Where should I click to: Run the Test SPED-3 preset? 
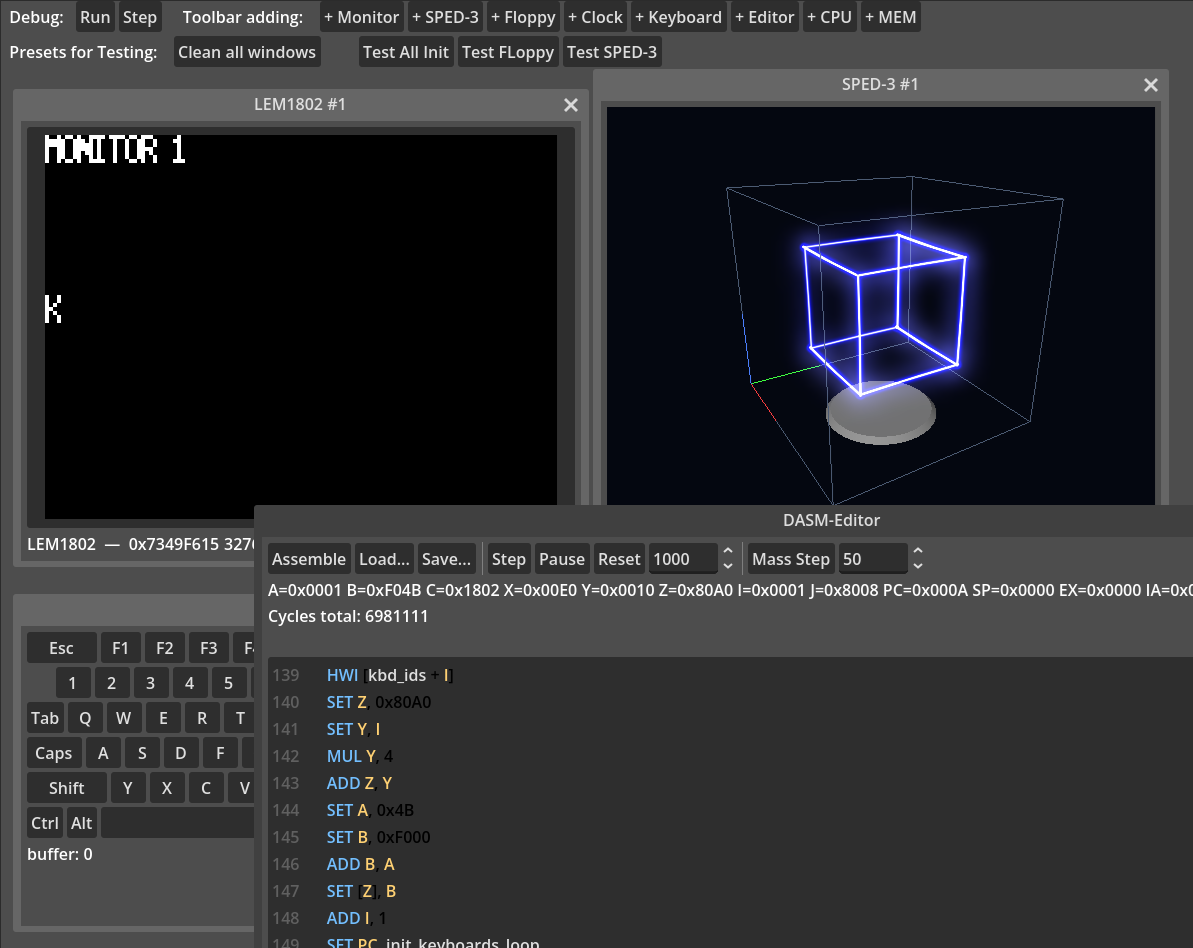pyautogui.click(x=612, y=52)
